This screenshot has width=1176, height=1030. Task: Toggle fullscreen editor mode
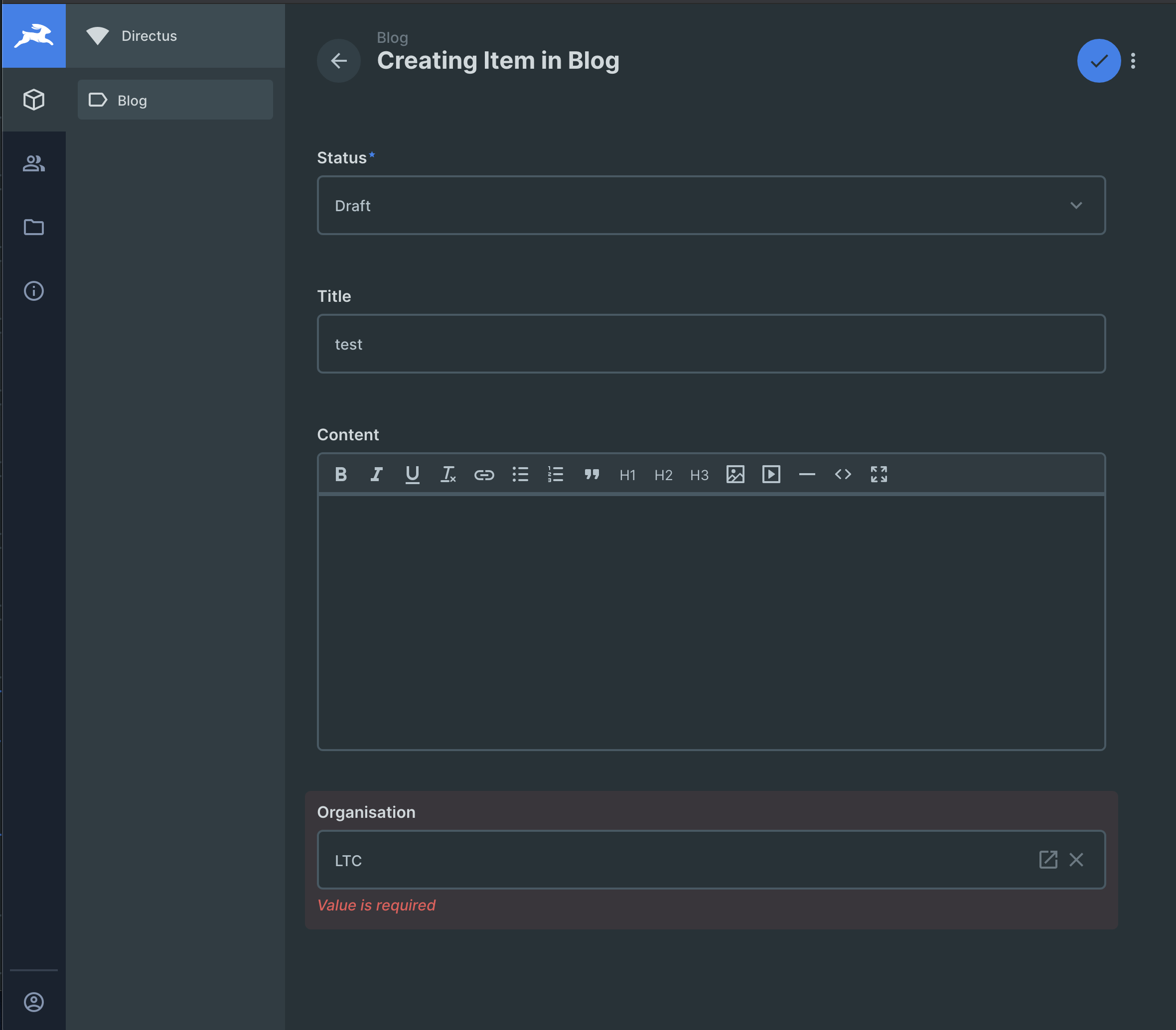(879, 474)
